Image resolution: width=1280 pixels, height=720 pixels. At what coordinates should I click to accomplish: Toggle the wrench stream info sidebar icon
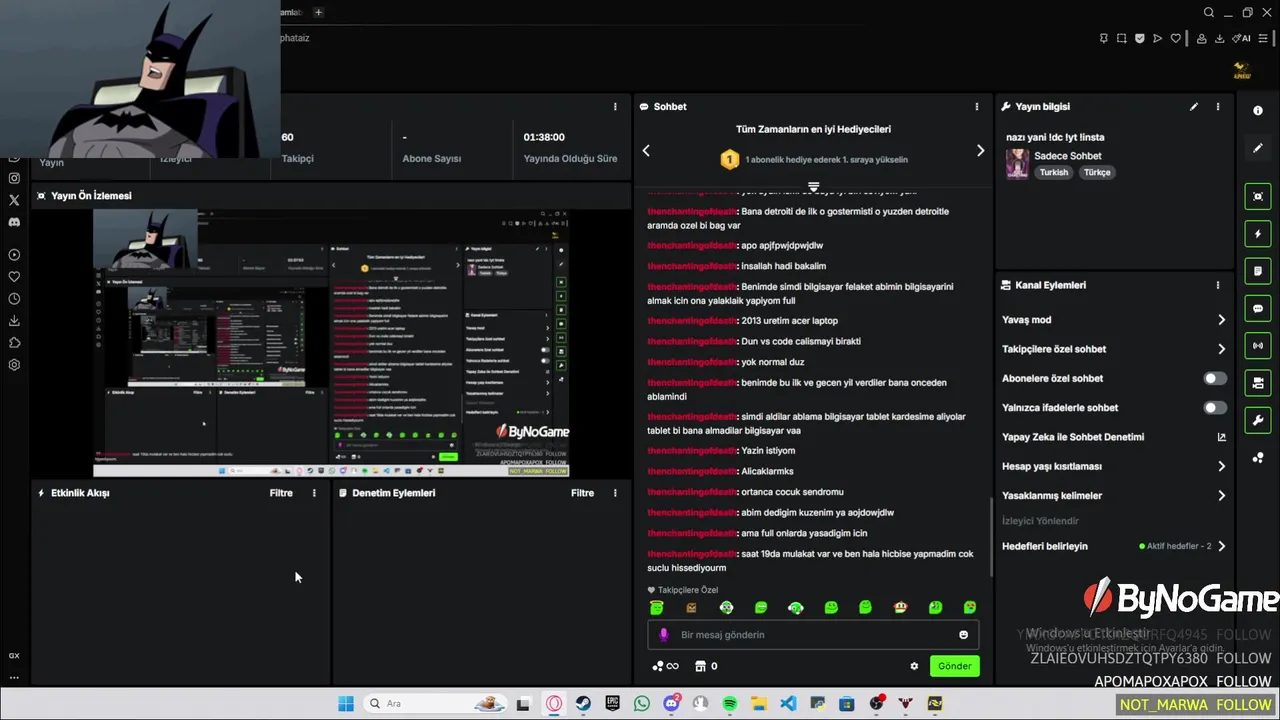point(1258,420)
